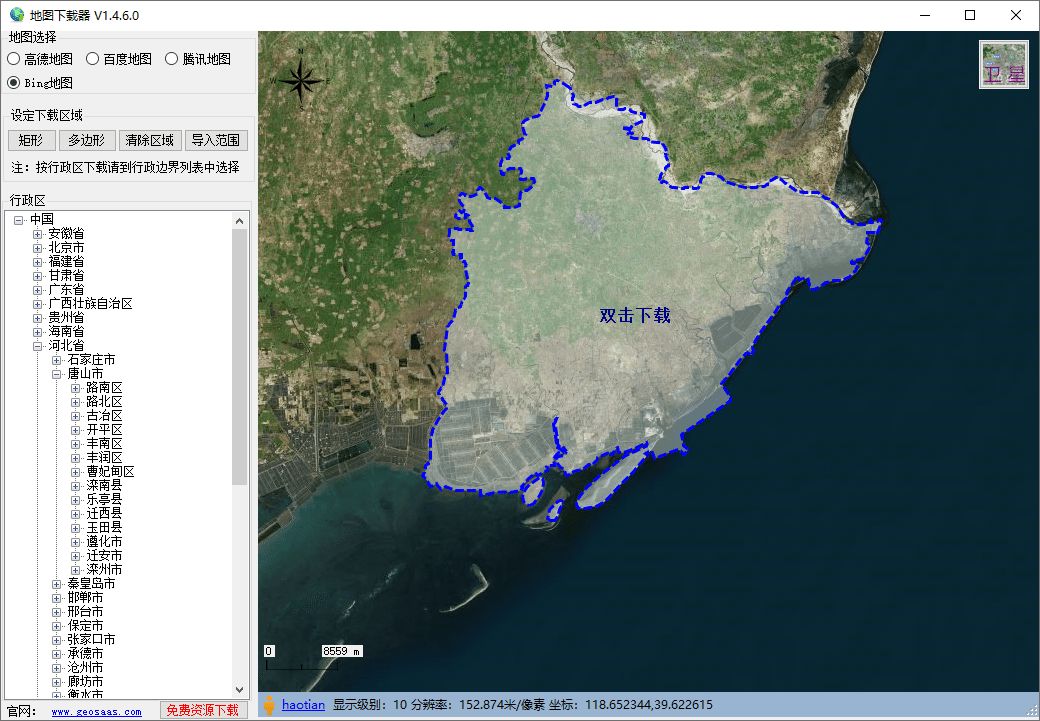The image size is (1040, 721).
Task: Click the tree vertical scrollbar thumb
Action: 240,357
